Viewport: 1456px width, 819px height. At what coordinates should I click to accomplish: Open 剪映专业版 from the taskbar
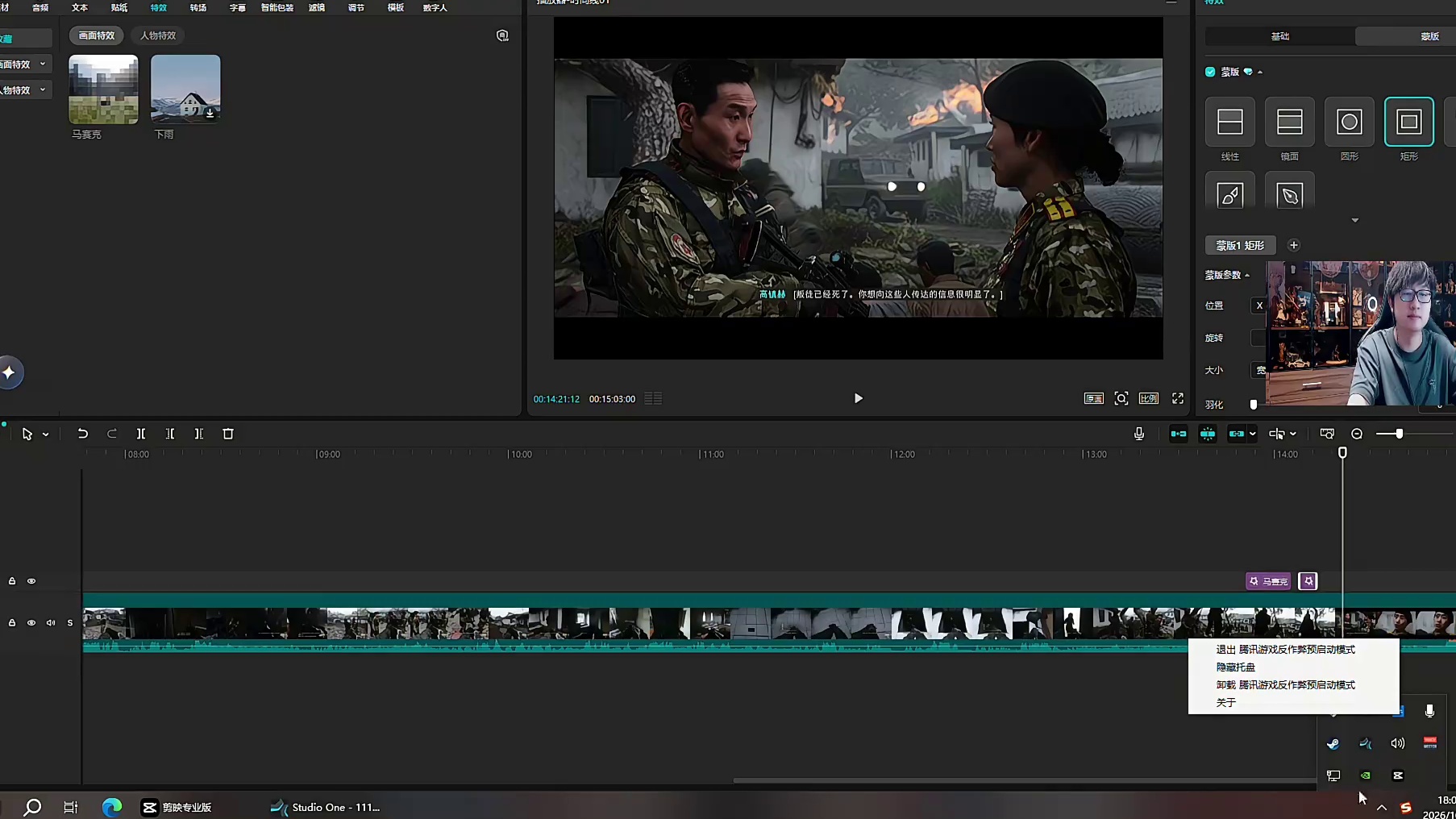point(177,807)
